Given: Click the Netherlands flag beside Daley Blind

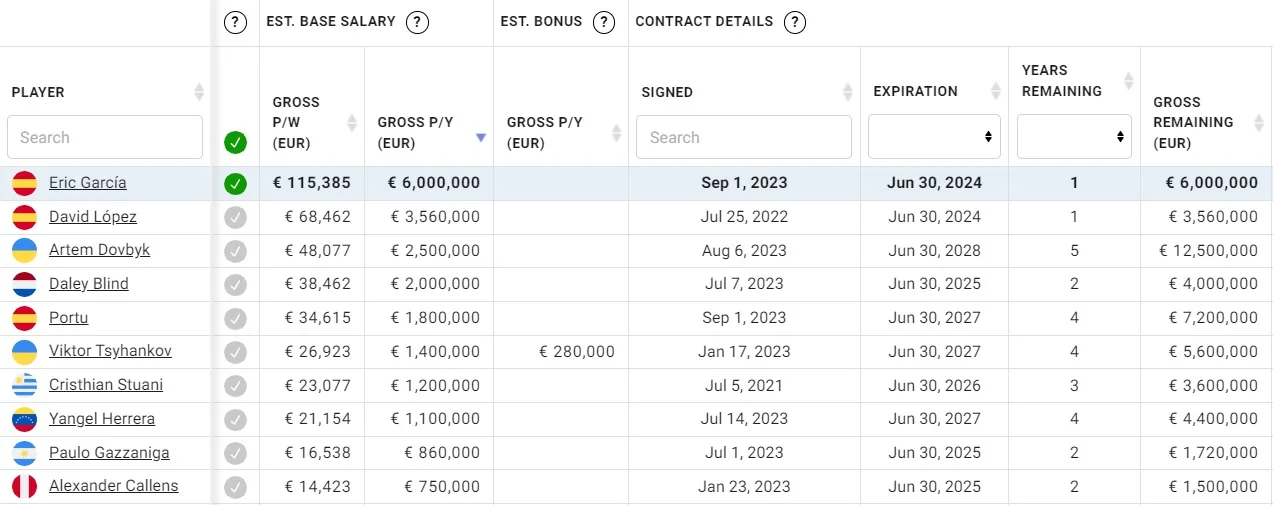Looking at the screenshot, I should 25,284.
